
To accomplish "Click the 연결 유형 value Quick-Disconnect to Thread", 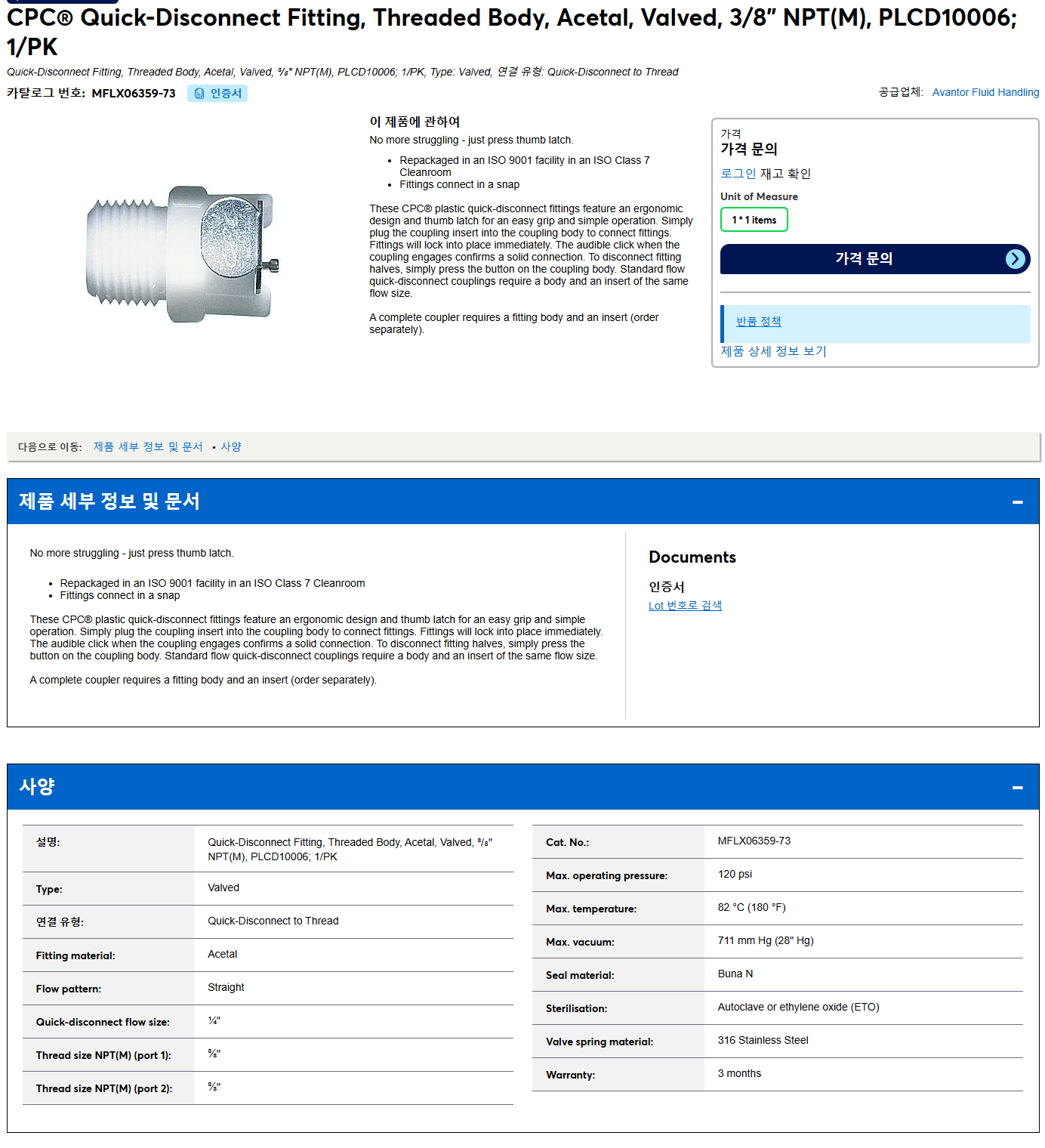I will 273,921.
